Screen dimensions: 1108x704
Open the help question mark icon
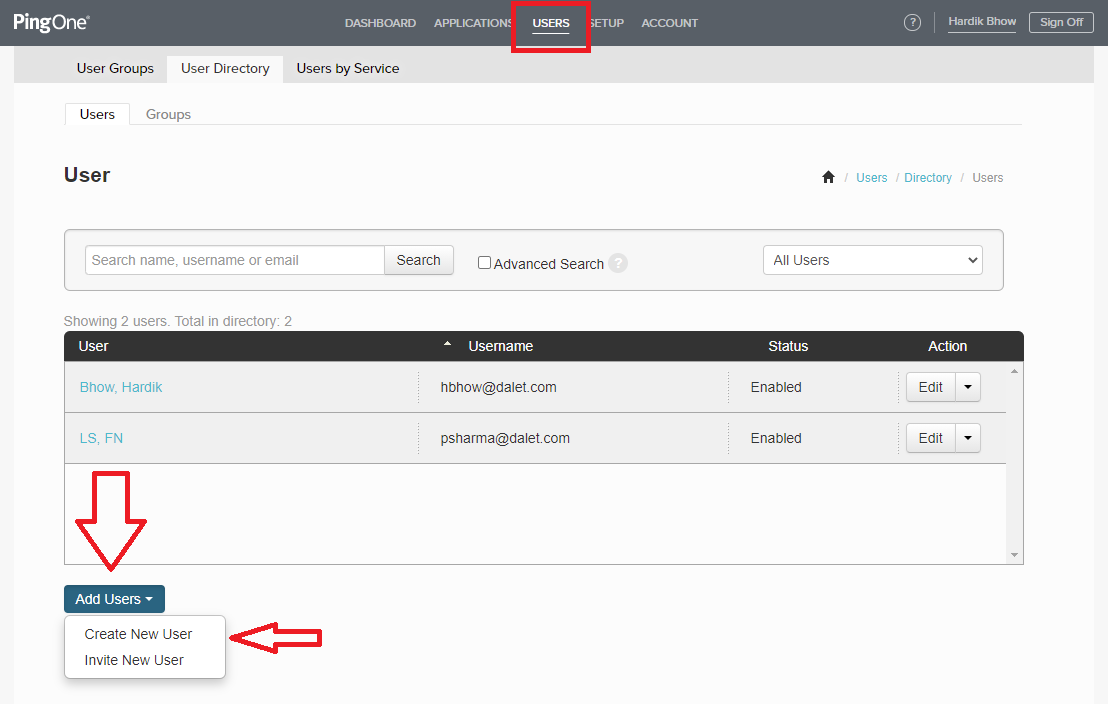[x=912, y=22]
